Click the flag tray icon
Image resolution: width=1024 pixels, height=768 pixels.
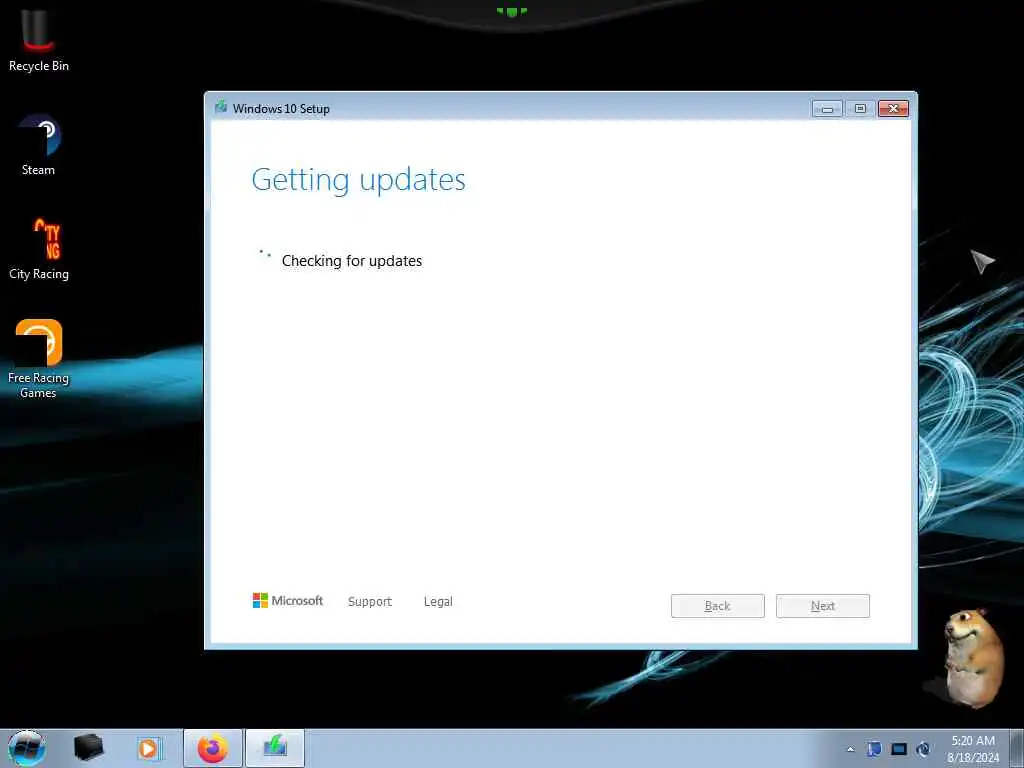(x=874, y=749)
